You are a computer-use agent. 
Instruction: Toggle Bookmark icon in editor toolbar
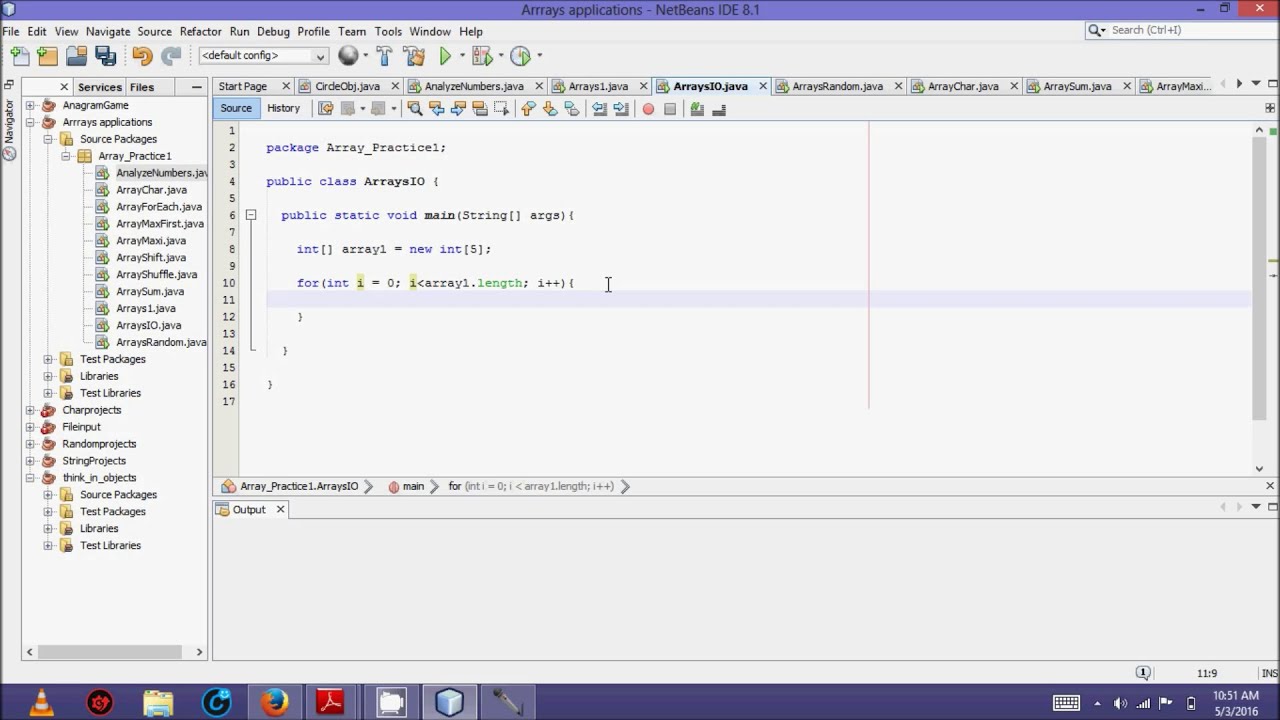(x=571, y=108)
